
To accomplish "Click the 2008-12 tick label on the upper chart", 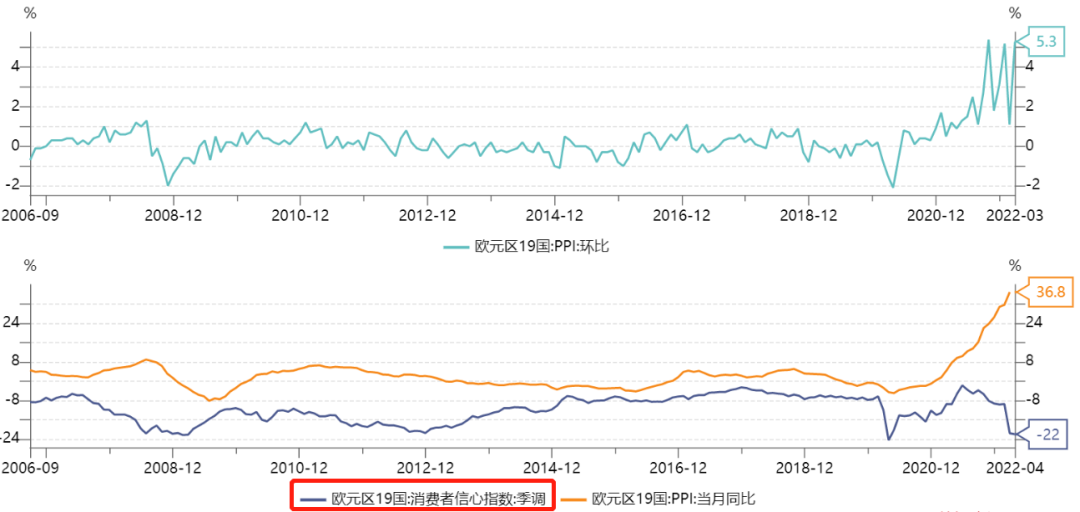I will [x=173, y=215].
